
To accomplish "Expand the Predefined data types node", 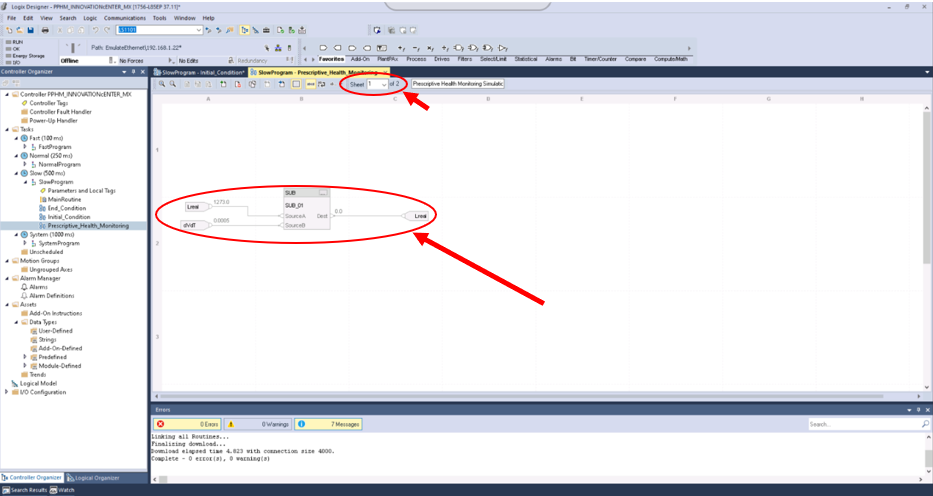I will (x=25, y=357).
